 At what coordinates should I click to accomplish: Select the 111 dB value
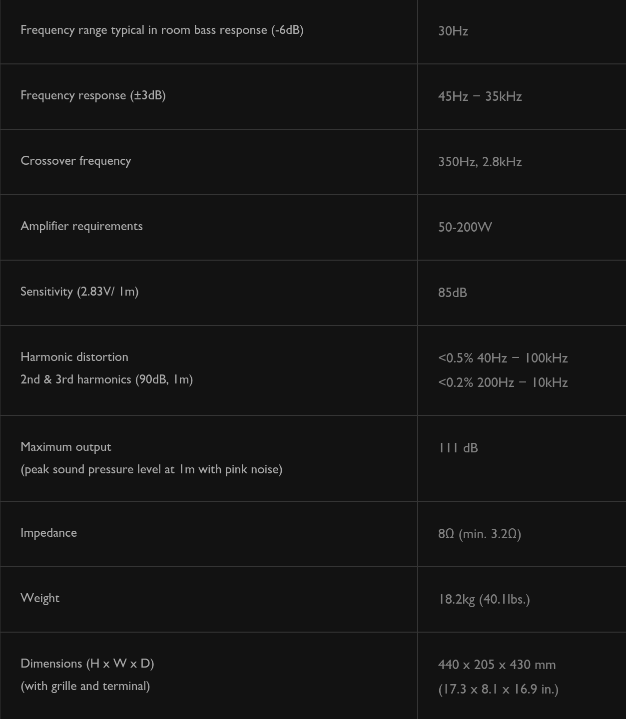(x=458, y=448)
